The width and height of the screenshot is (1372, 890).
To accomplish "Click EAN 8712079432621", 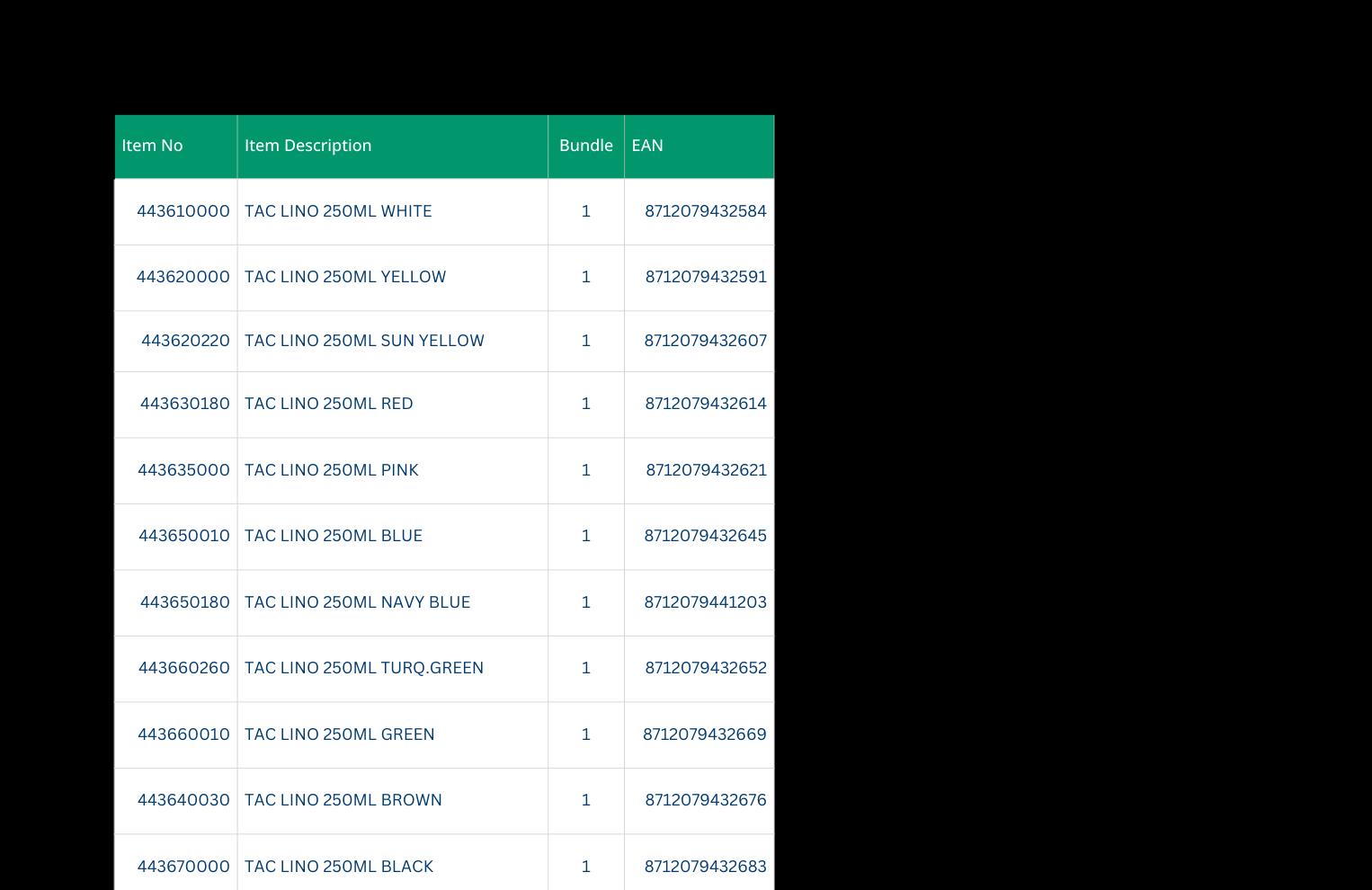I will coord(706,470).
